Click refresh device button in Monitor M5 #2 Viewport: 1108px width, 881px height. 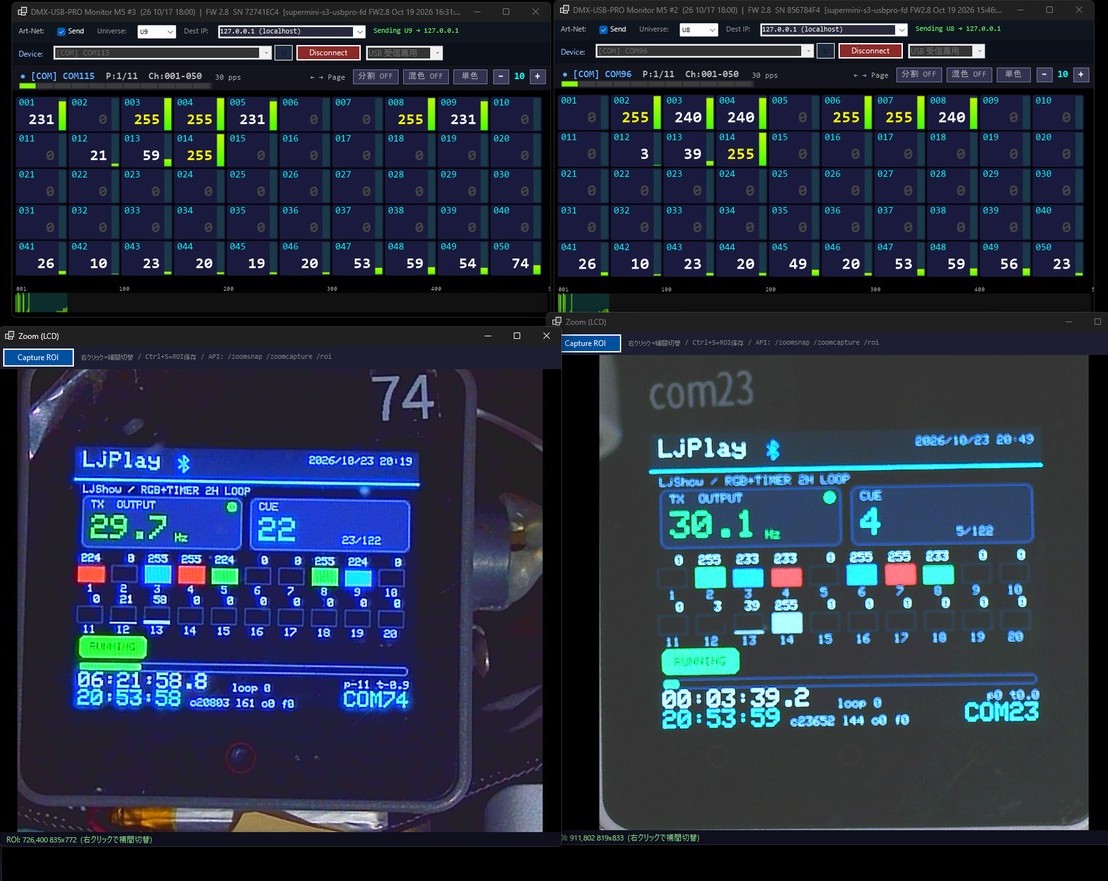(x=825, y=51)
